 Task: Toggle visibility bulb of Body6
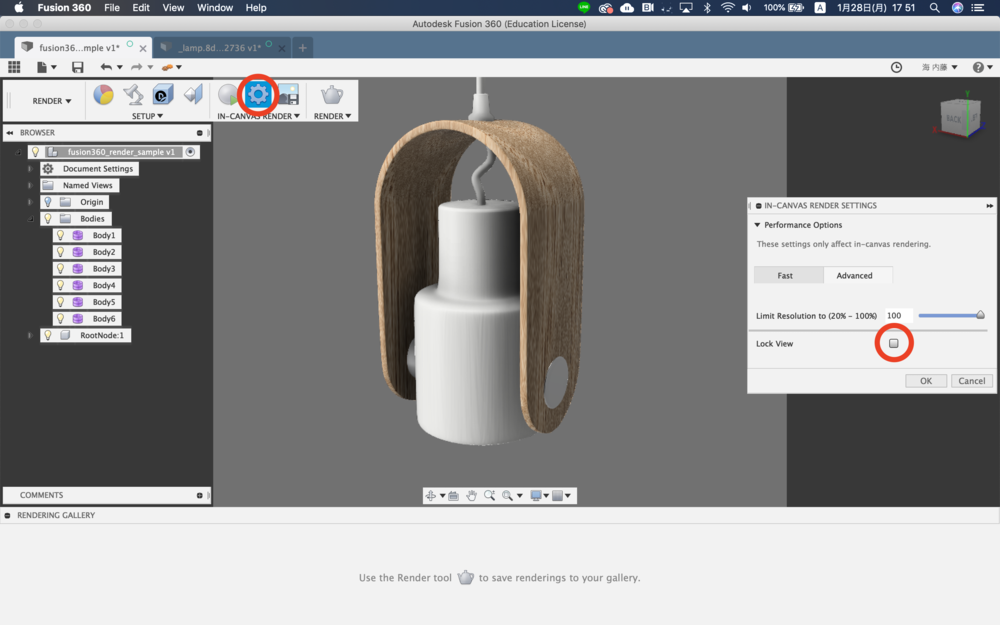coord(61,318)
